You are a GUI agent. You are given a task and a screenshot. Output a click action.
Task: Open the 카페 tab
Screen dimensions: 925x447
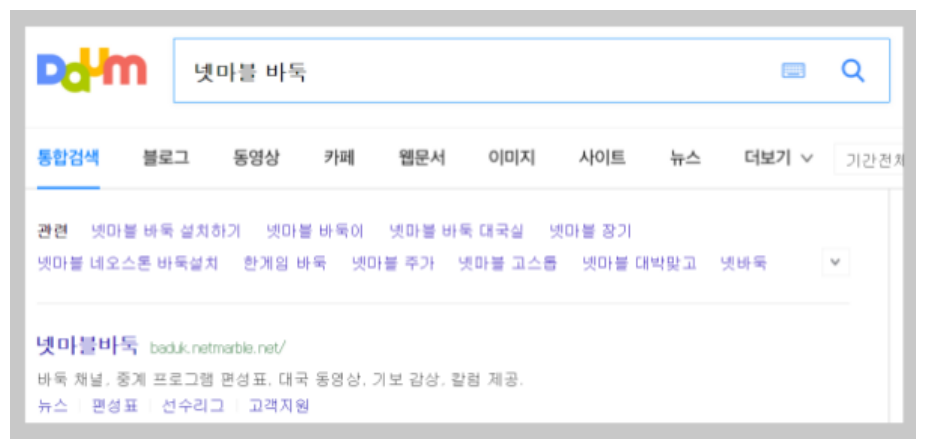coord(339,158)
